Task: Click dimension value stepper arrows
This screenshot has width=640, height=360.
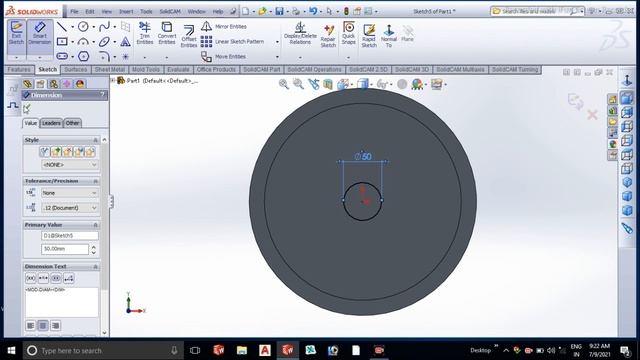Action: tap(94, 249)
